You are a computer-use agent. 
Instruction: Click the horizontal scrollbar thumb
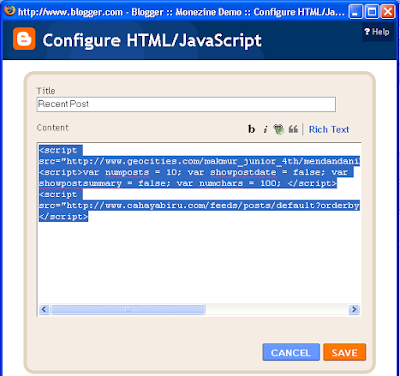coord(128,309)
